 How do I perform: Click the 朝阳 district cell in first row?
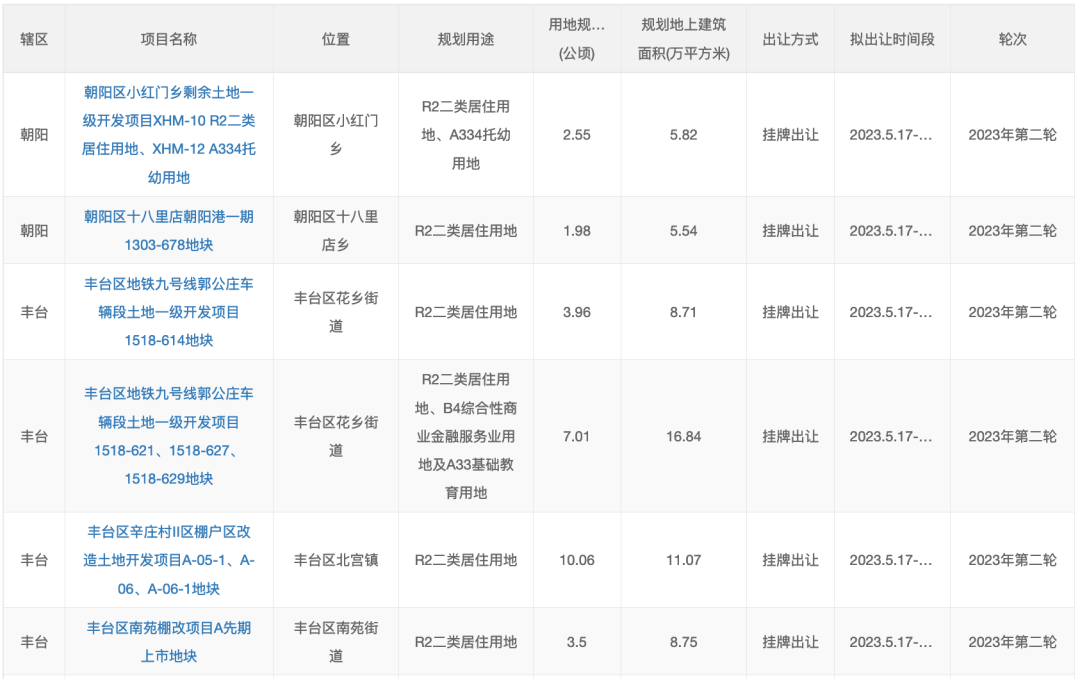pyautogui.click(x=35, y=131)
